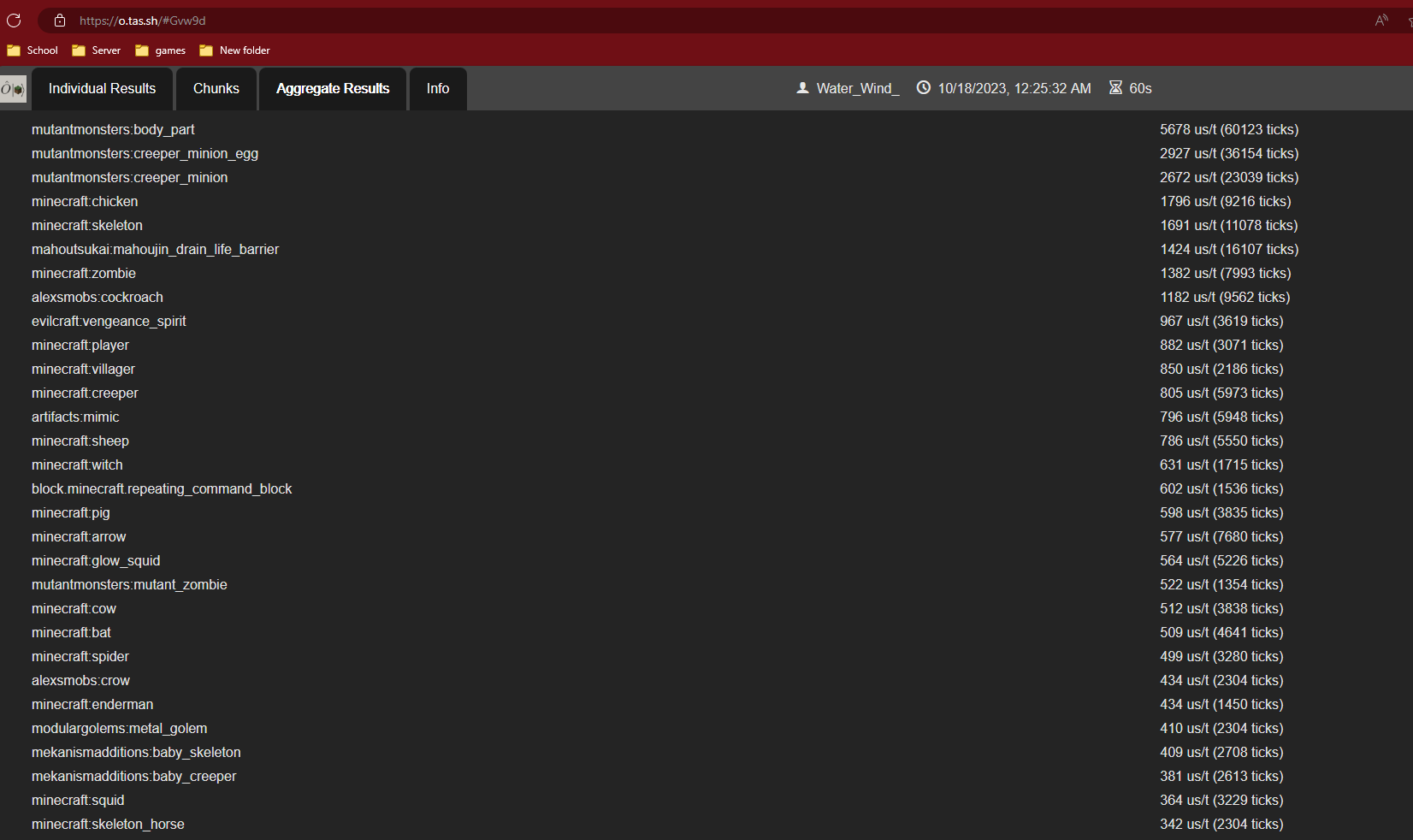Select the minecraft:zombie profiling entry
The width and height of the screenshot is (1413, 840).
pos(83,273)
